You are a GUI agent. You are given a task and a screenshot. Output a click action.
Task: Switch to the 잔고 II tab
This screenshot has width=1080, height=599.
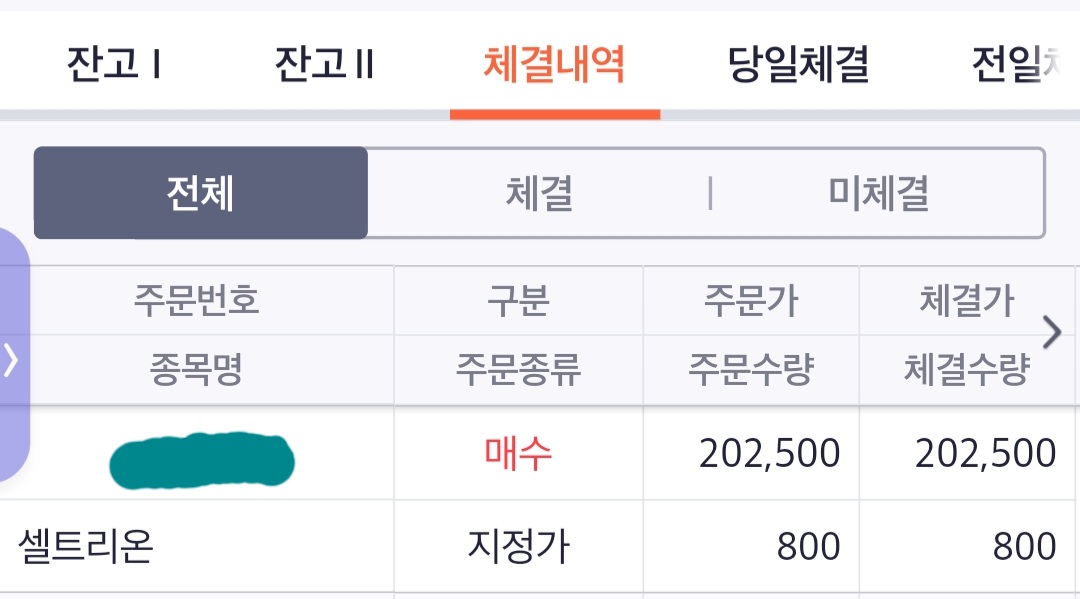324,63
